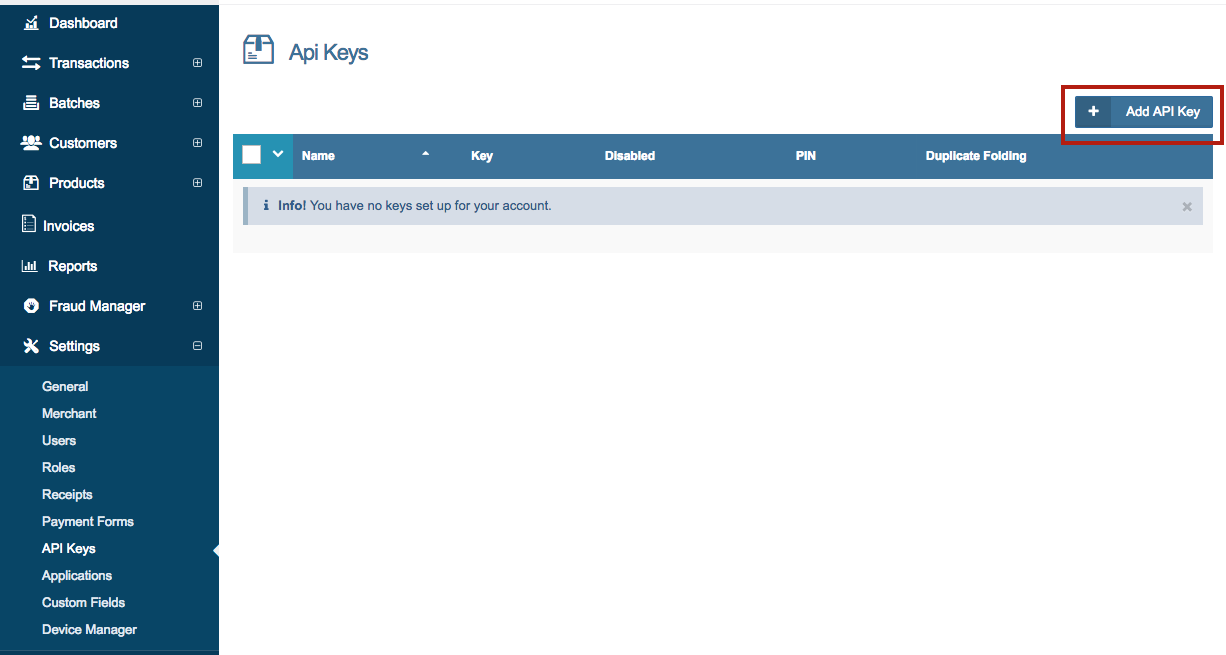Viewport: 1226px width, 655px height.
Task: Click the Fraud Manager shield icon
Action: pos(30,305)
